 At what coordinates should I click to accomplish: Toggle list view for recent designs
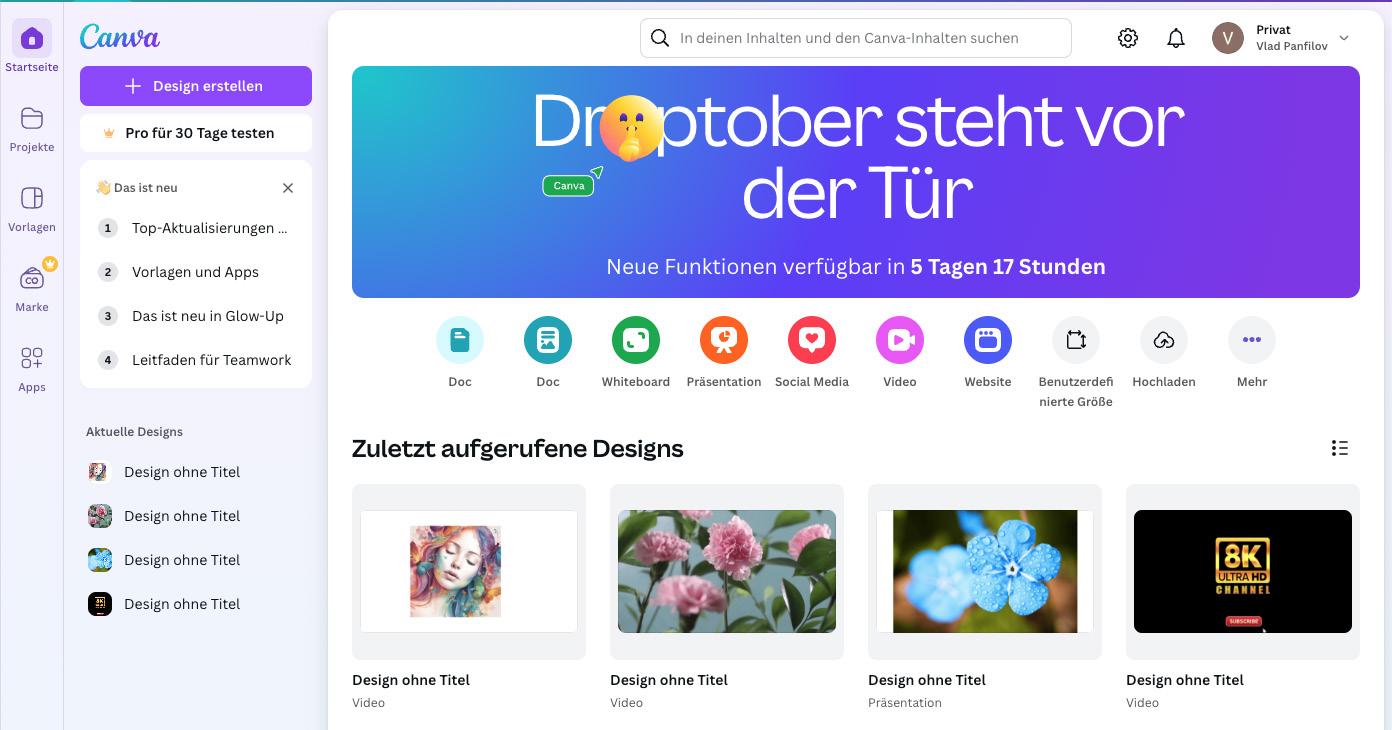[x=1340, y=448]
